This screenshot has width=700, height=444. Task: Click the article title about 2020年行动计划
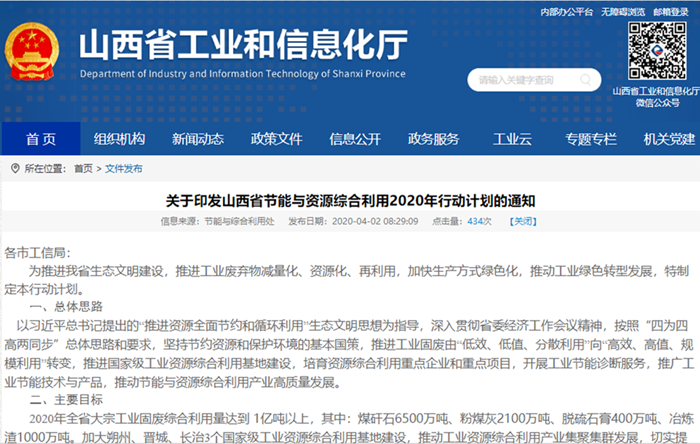coord(350,201)
